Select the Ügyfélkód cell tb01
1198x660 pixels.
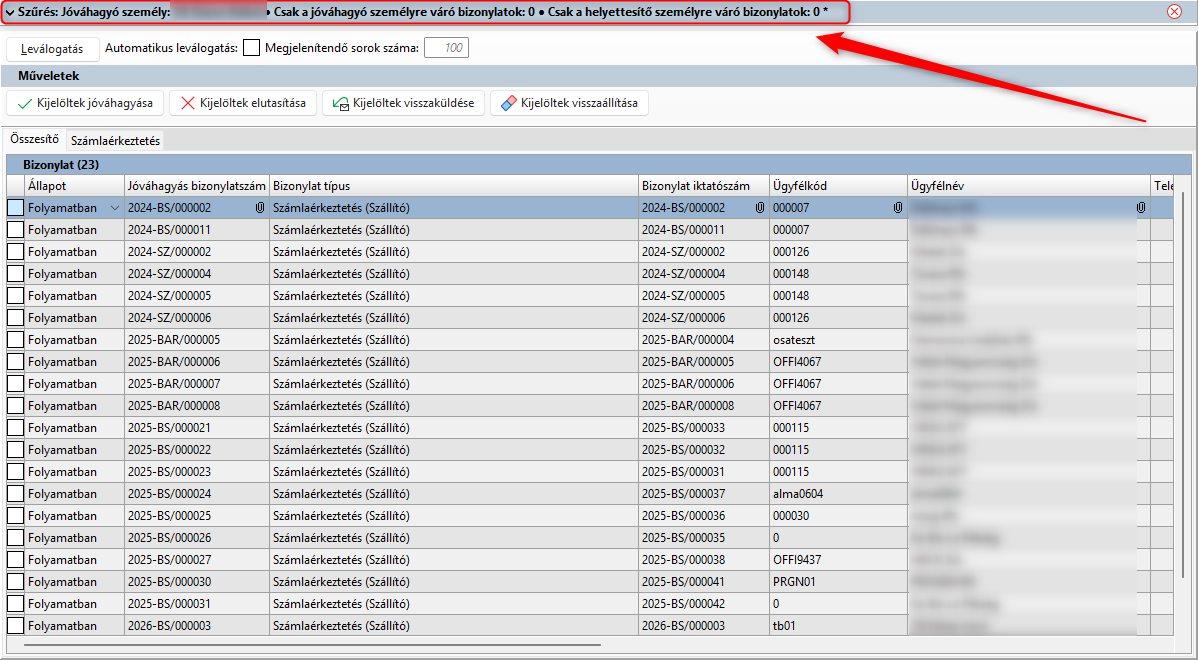click(x=838, y=626)
